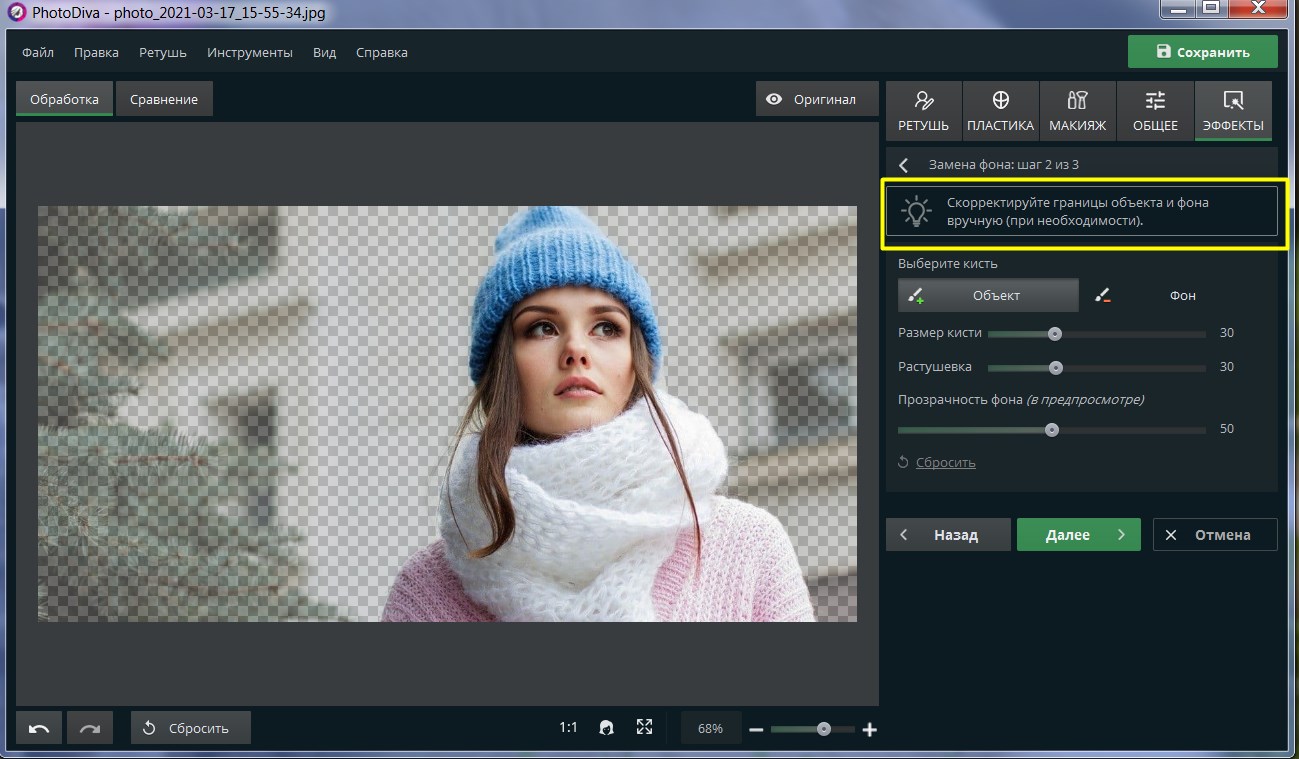The width and height of the screenshot is (1299, 759).
Task: Go back using the chevron beside Замена фона
Action: [904, 165]
